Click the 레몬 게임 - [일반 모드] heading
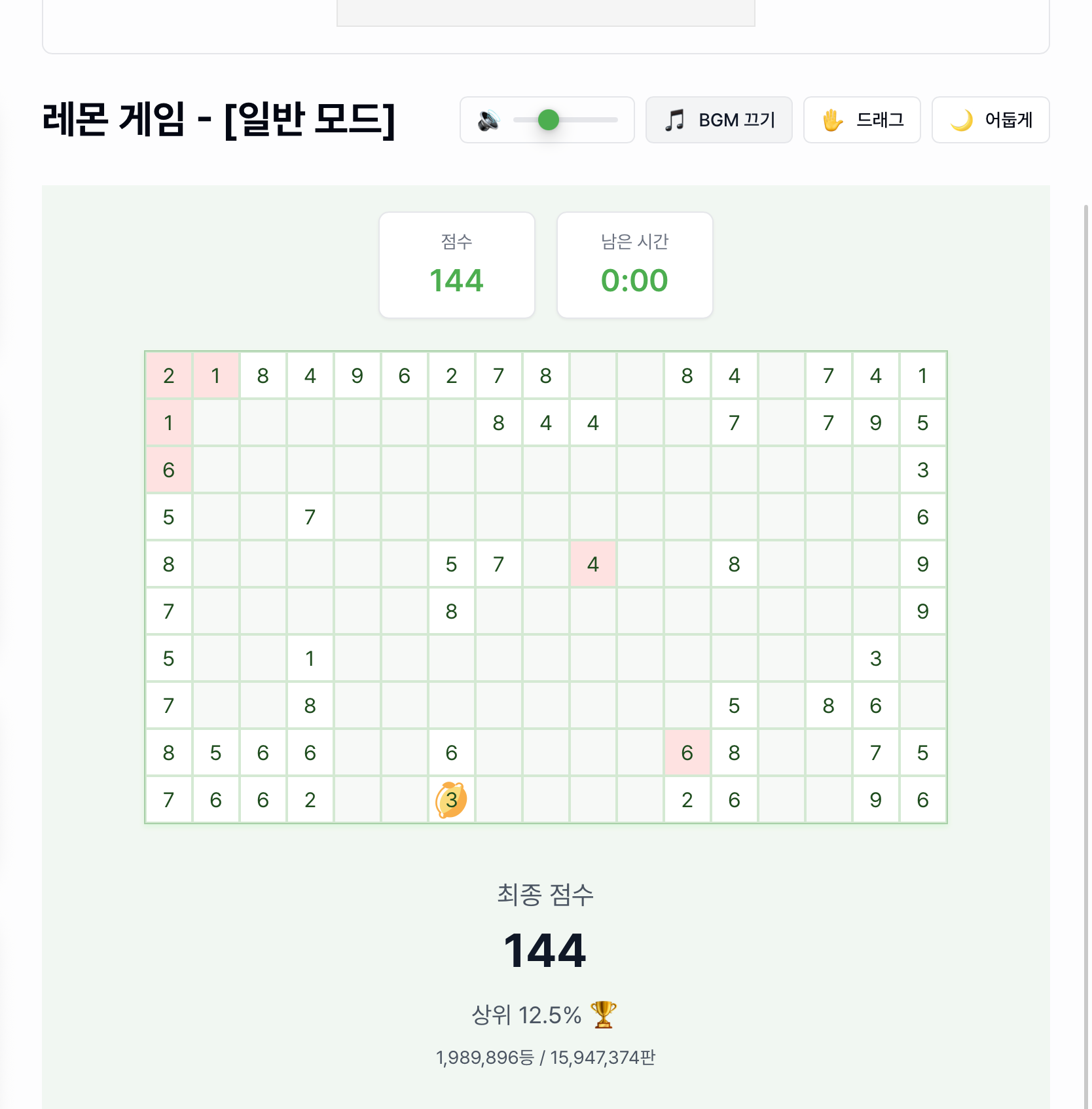Viewport: 1092px width, 1109px height. click(x=219, y=120)
